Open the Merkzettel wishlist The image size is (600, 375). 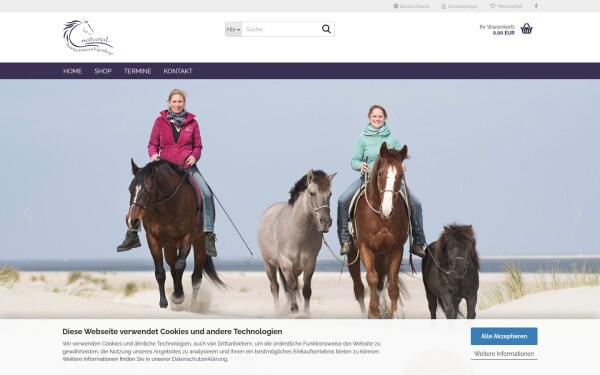coord(506,6)
